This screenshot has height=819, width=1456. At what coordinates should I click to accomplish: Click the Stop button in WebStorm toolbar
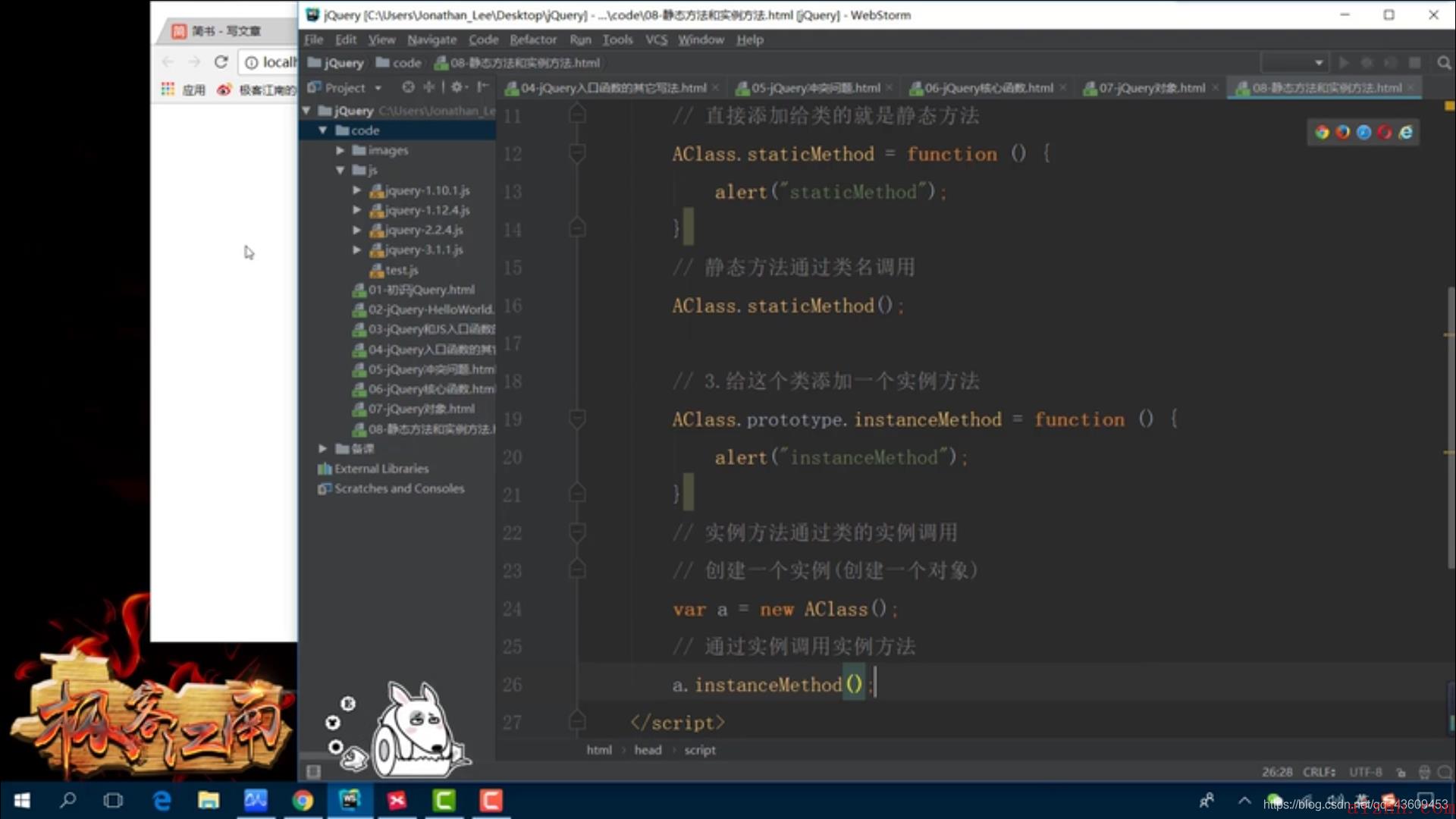[x=1415, y=63]
